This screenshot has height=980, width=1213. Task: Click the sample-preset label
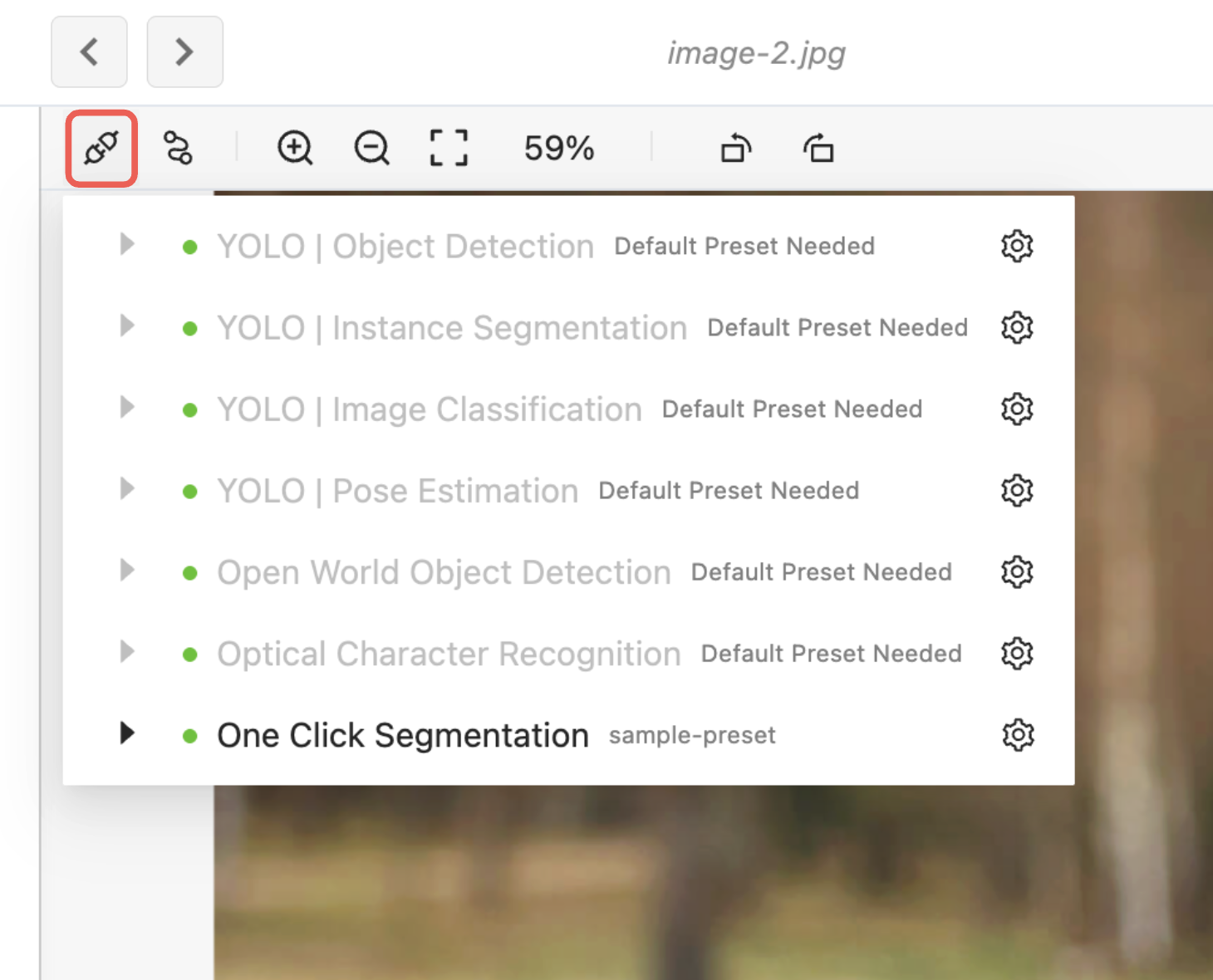692,736
